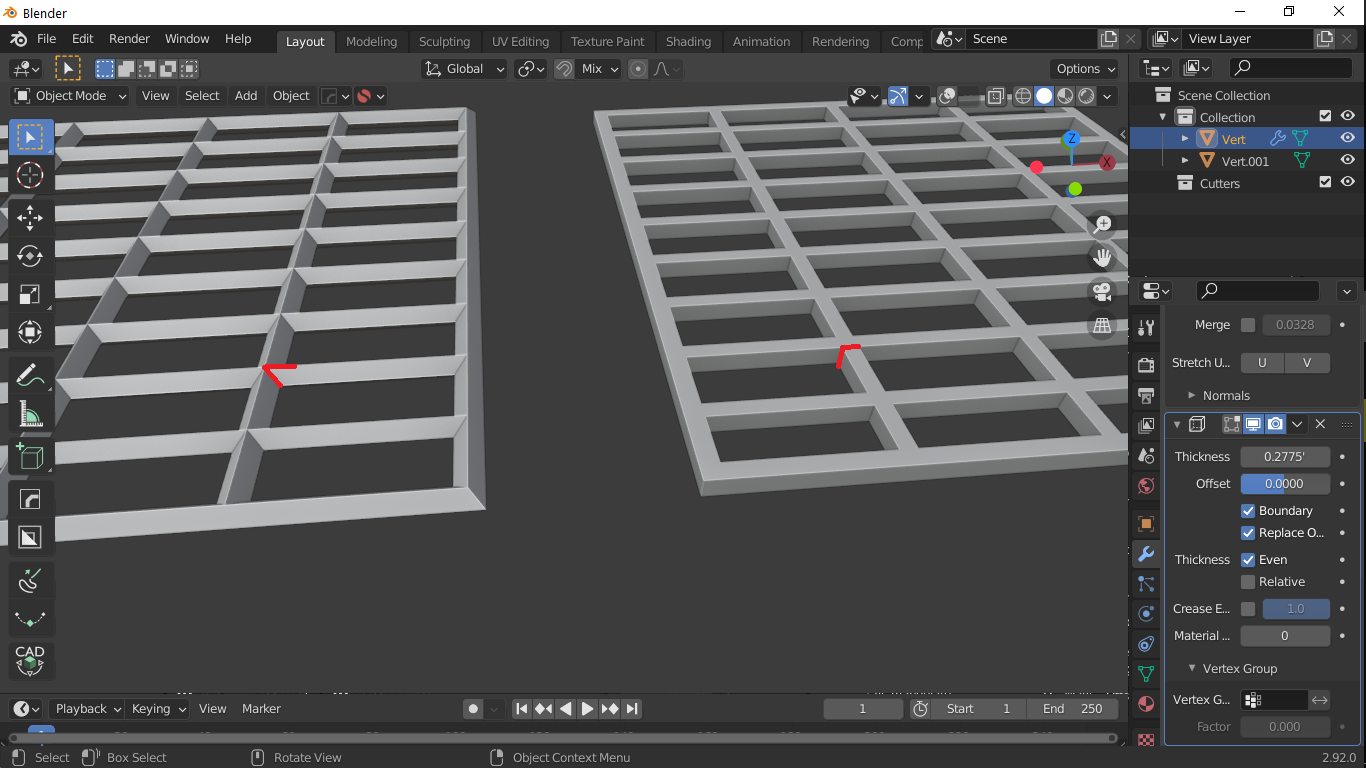Switch perspective/orthographic grid icon
The width and height of the screenshot is (1366, 768).
pos(1102,326)
